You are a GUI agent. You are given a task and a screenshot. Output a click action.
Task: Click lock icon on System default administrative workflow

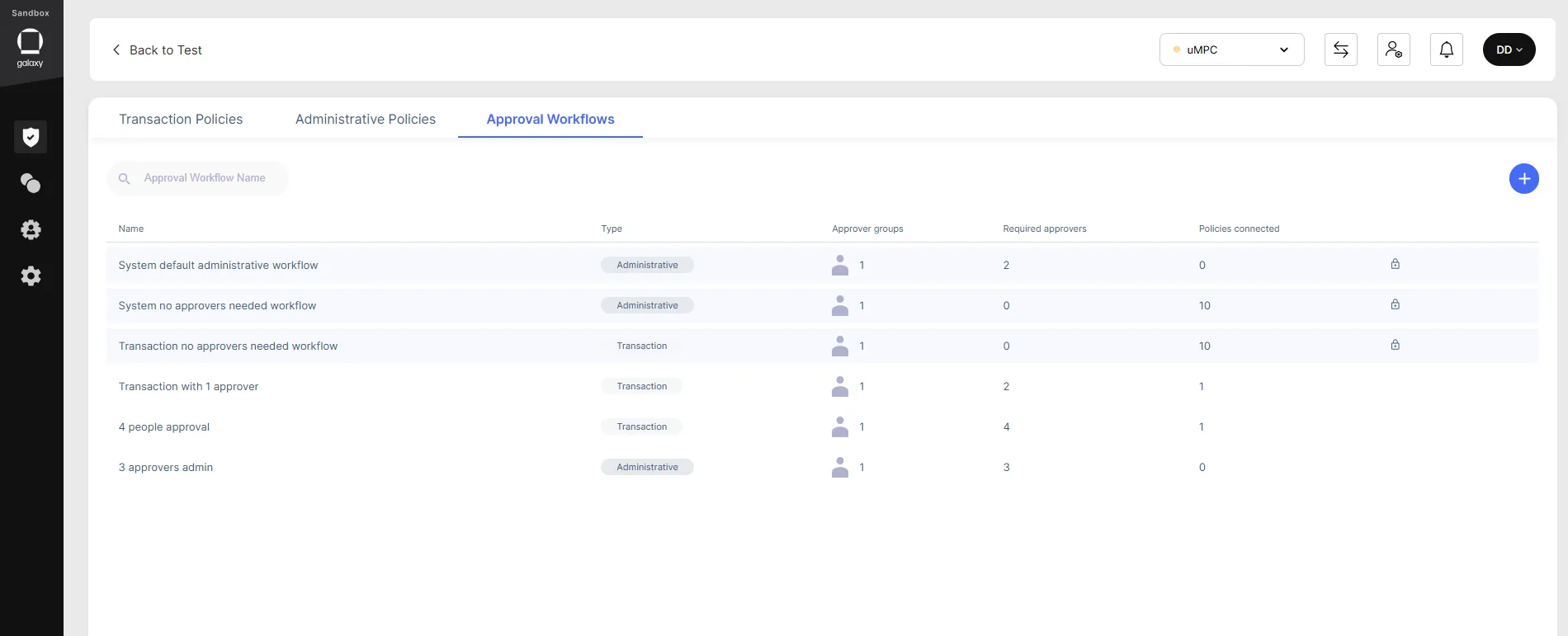(x=1395, y=264)
